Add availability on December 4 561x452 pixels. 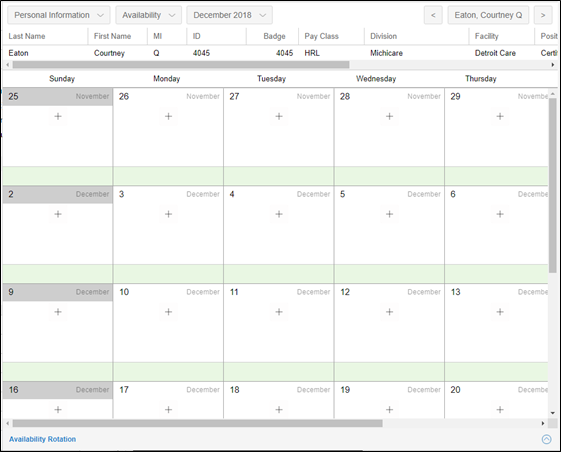click(279, 214)
